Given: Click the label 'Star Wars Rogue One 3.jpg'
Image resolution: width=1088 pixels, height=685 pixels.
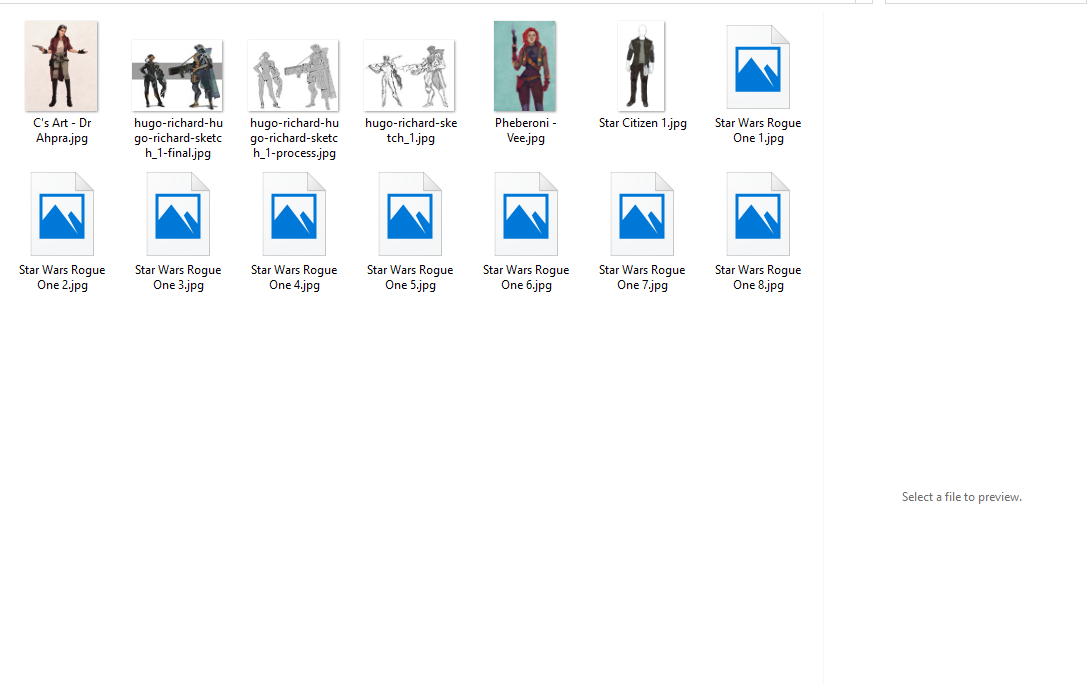Looking at the screenshot, I should click(178, 278).
